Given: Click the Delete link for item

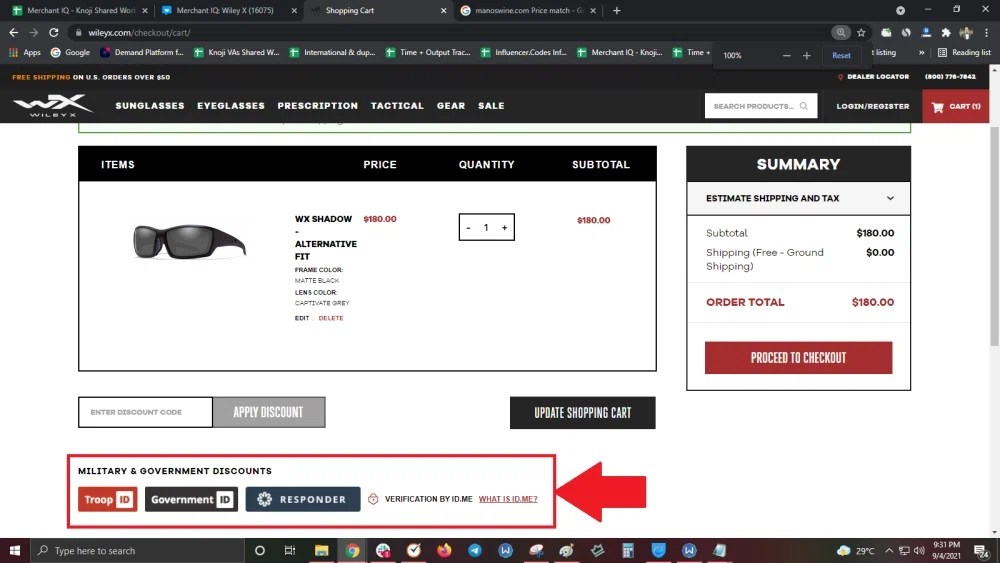Looking at the screenshot, I should (331, 318).
